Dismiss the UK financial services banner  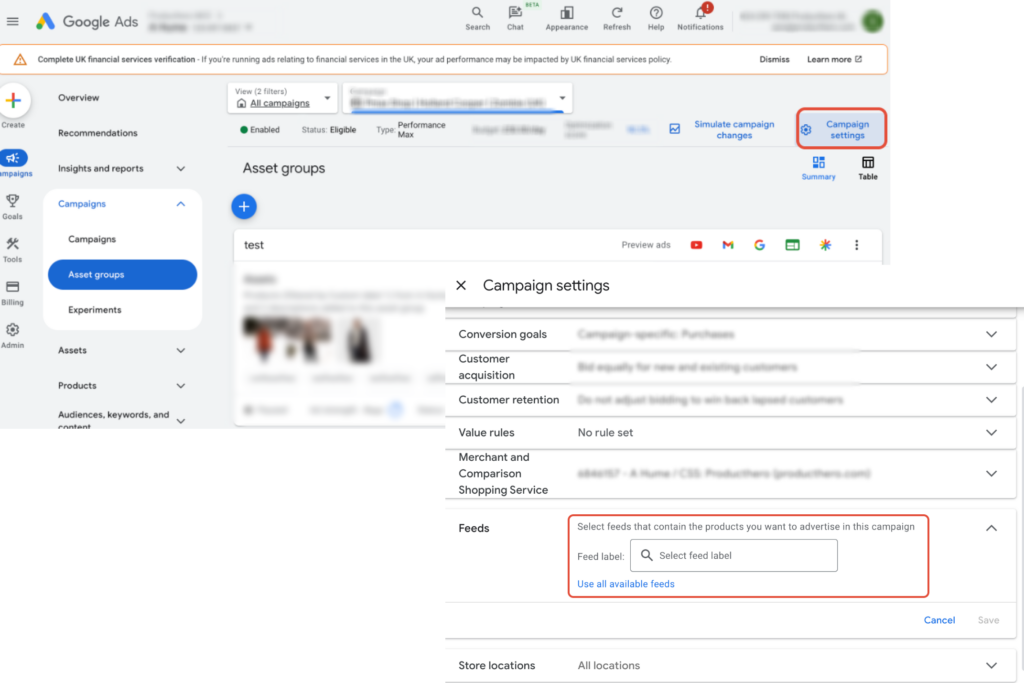click(x=774, y=59)
